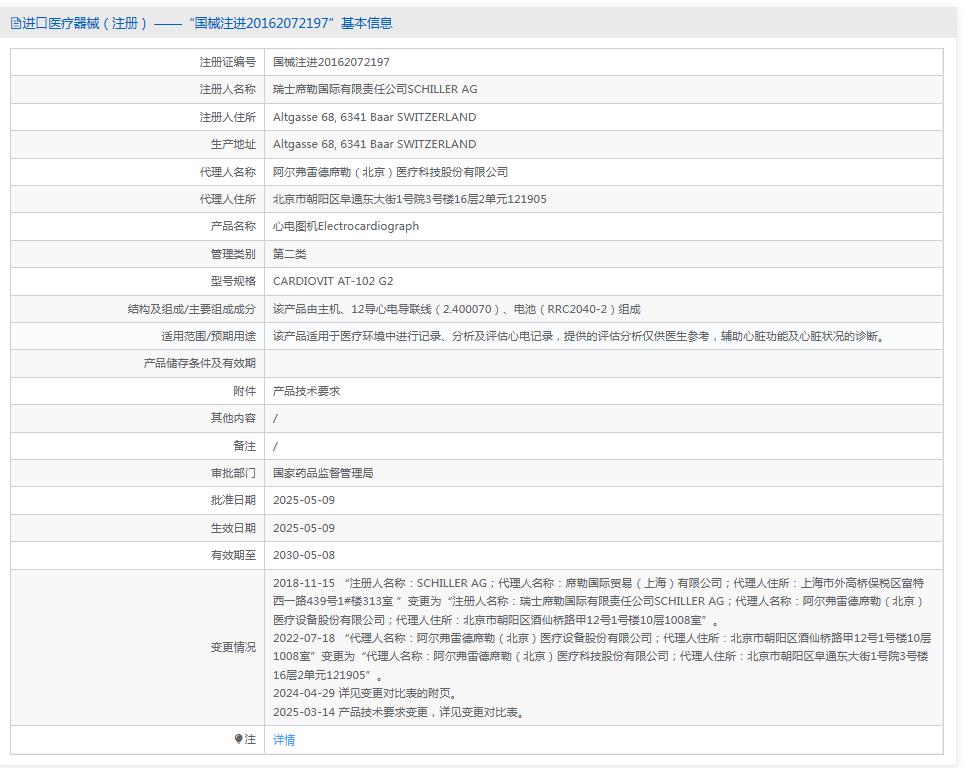This screenshot has width=969, height=768.
Task: Click the lightbulb icon beside 注
Action: click(238, 739)
